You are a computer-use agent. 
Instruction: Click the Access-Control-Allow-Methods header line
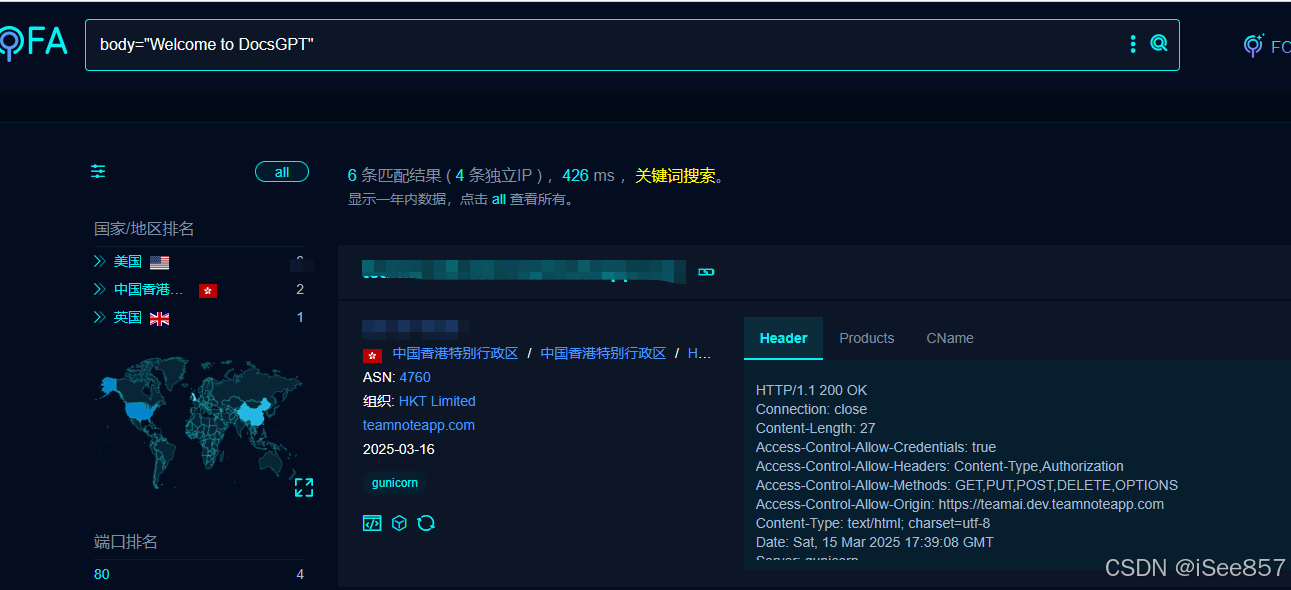[967, 485]
